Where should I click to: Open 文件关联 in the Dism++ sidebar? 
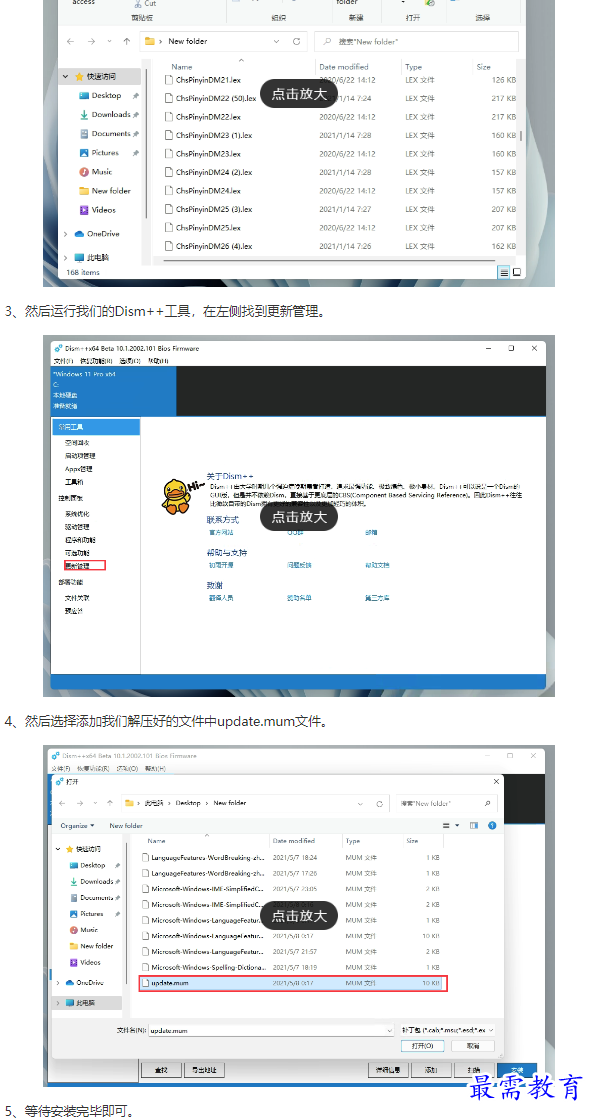click(x=76, y=598)
